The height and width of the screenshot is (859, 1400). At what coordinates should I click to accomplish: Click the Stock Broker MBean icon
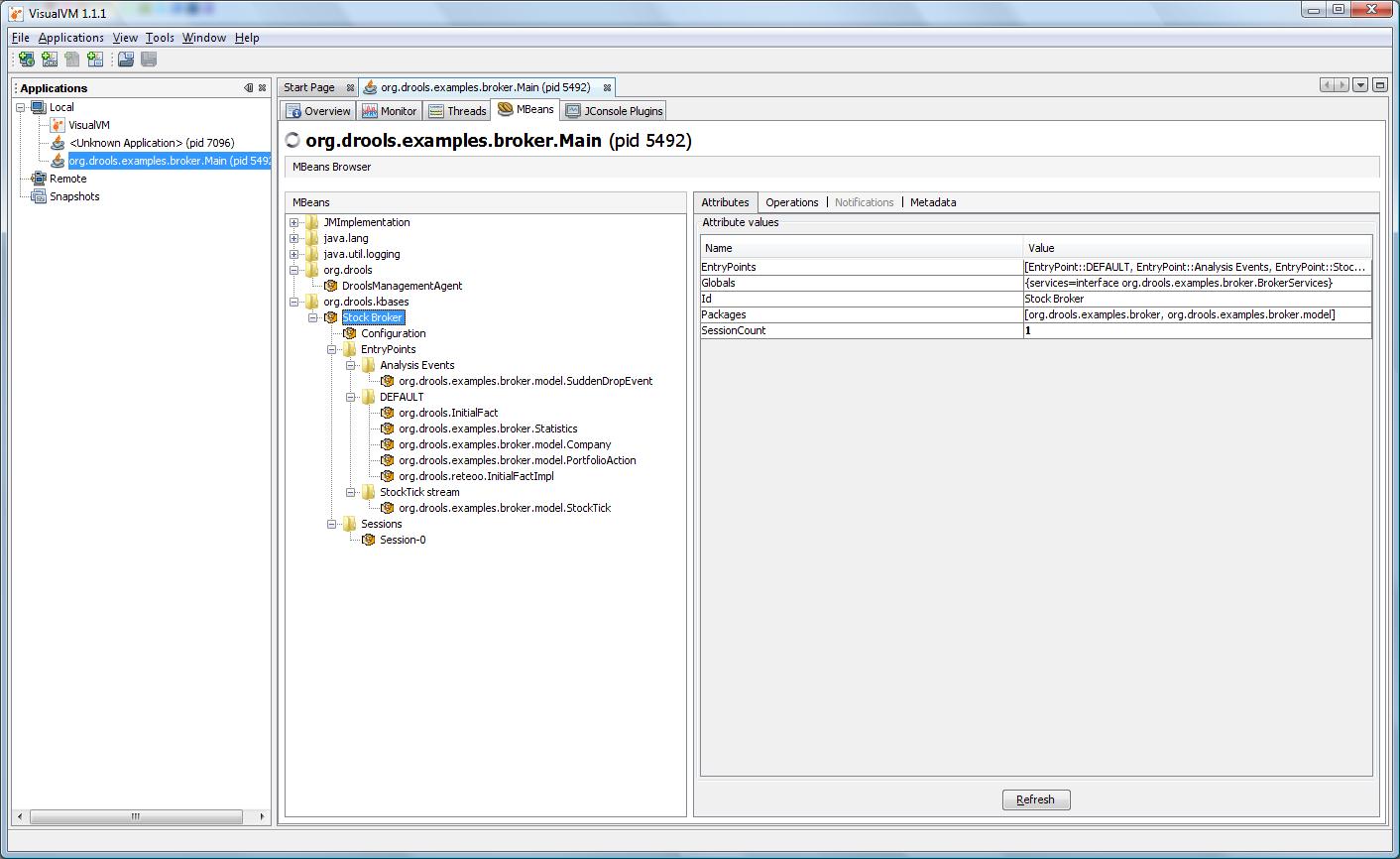click(x=331, y=317)
